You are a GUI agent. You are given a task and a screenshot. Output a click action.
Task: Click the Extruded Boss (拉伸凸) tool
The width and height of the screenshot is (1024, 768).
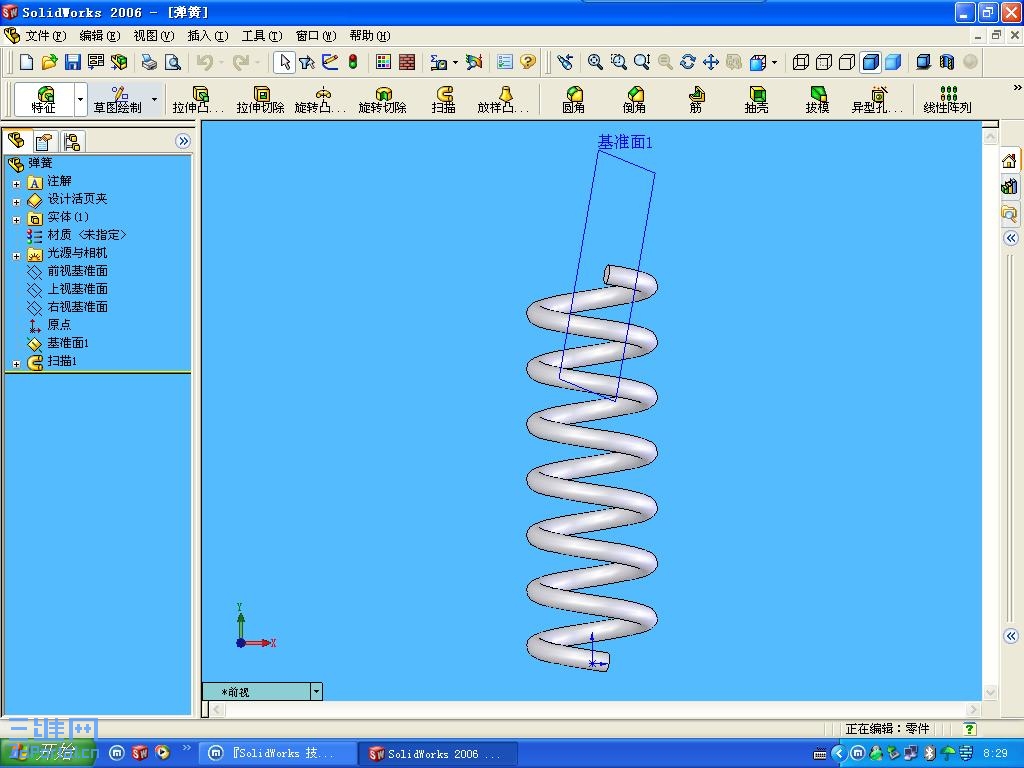(x=199, y=100)
